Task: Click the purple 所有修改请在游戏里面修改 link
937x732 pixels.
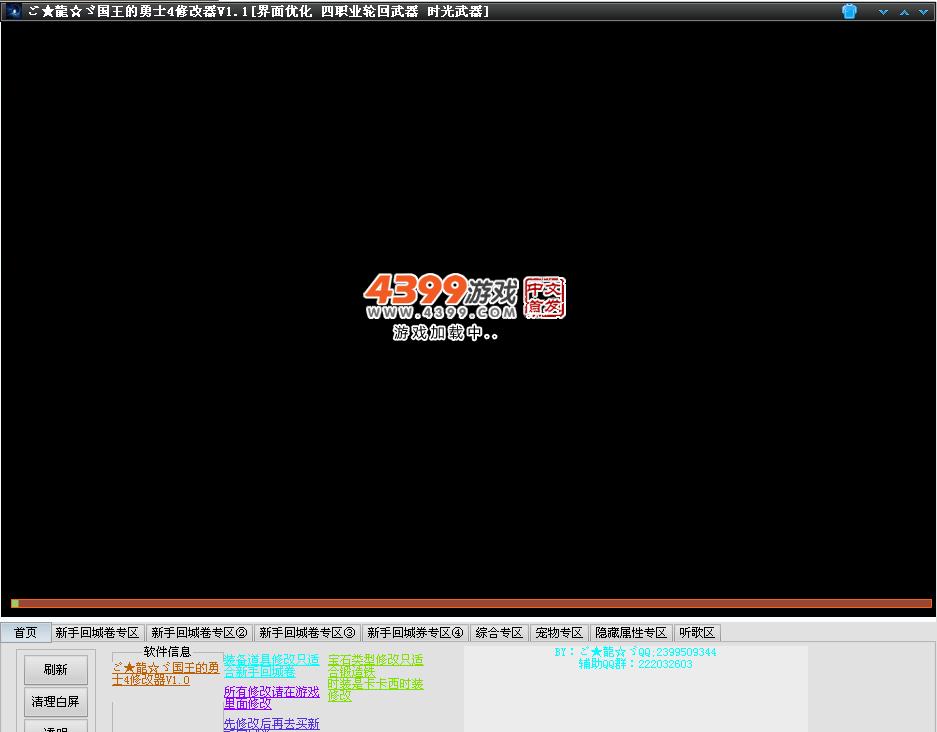Action: click(271, 697)
